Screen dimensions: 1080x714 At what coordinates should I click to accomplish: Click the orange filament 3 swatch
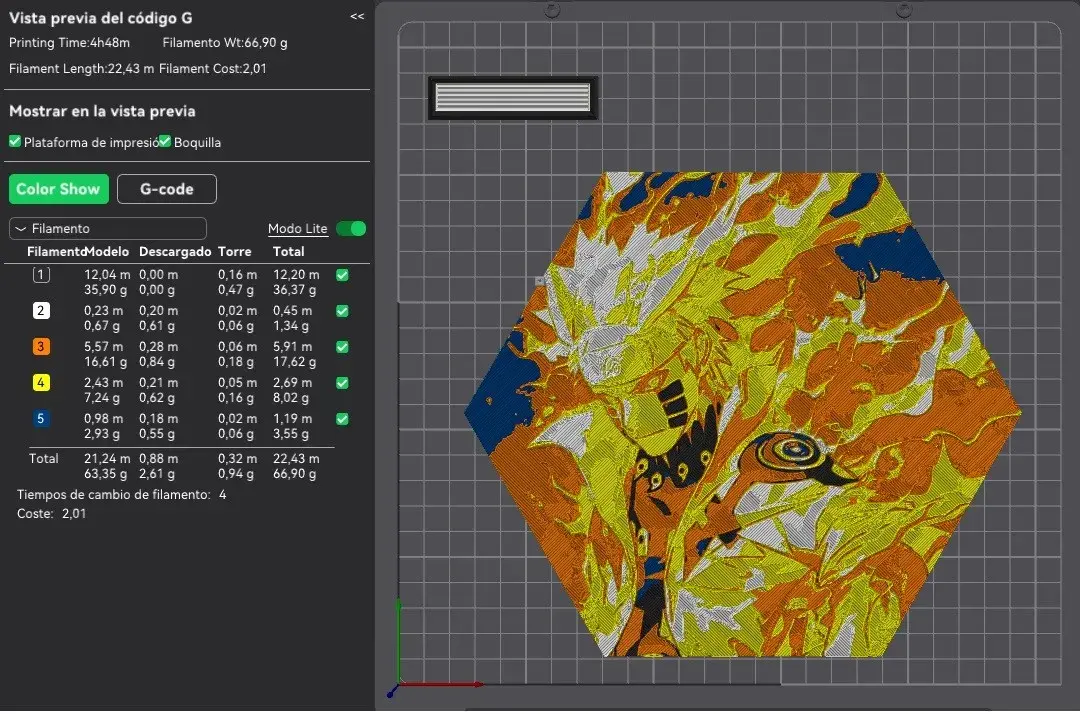[x=41, y=346]
